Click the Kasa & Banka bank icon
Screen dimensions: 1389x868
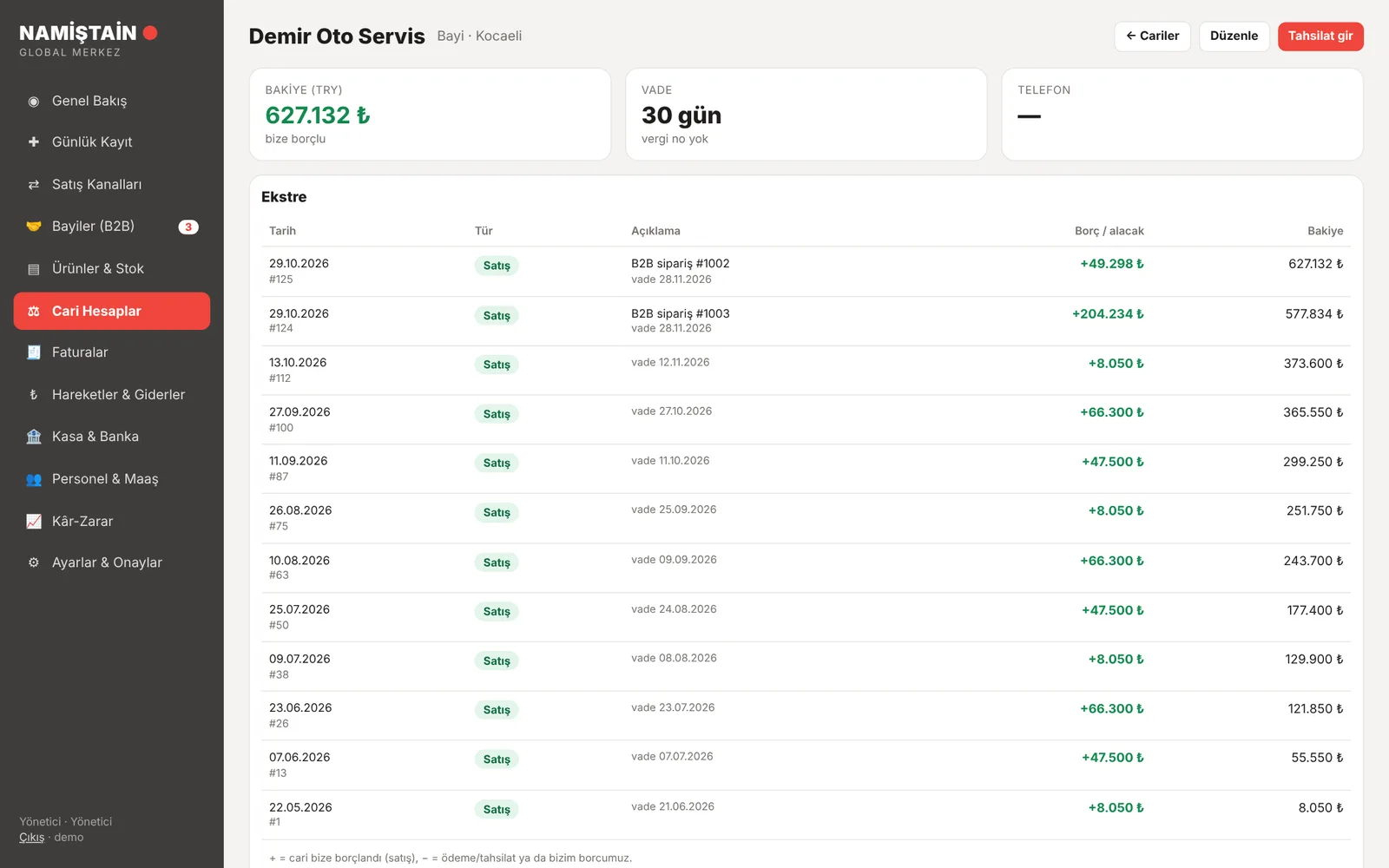[x=34, y=437]
